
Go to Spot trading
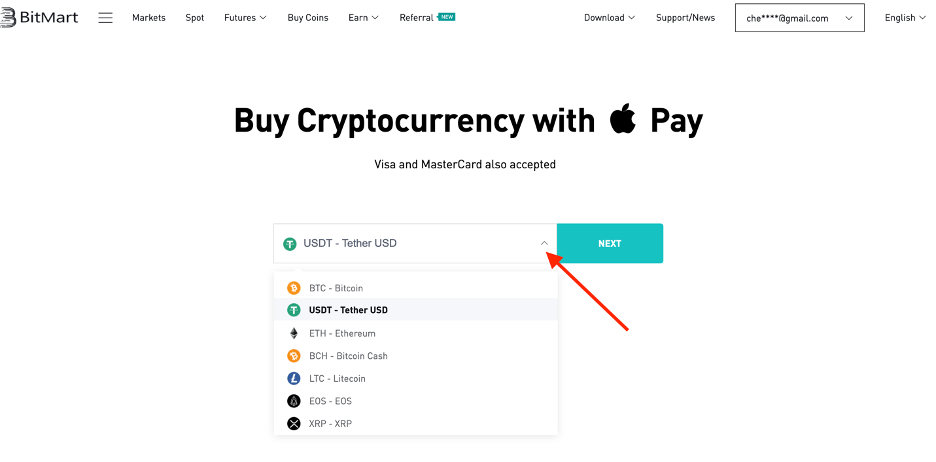[x=195, y=18]
